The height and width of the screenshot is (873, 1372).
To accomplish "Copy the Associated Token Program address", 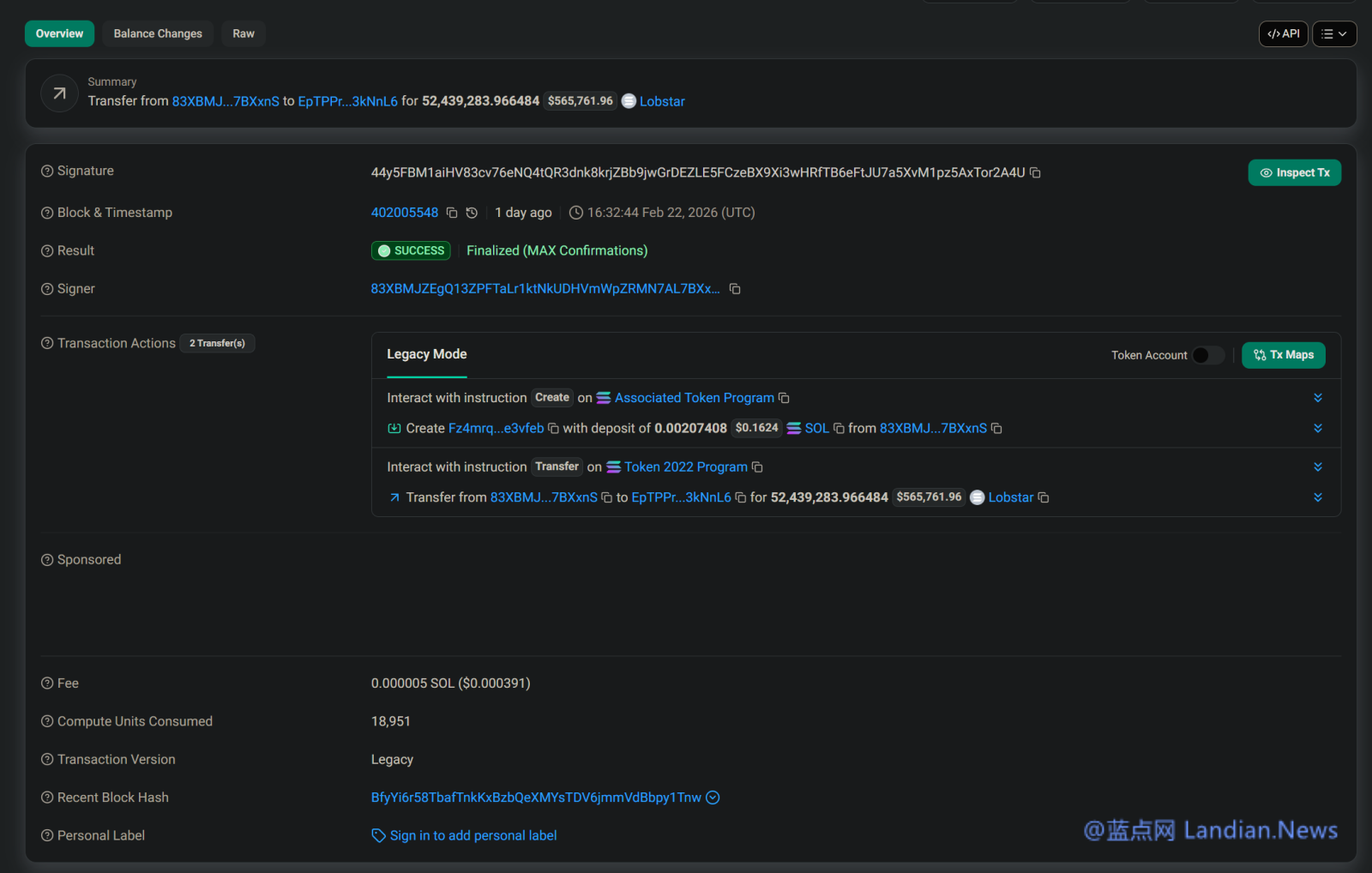I will coord(784,398).
